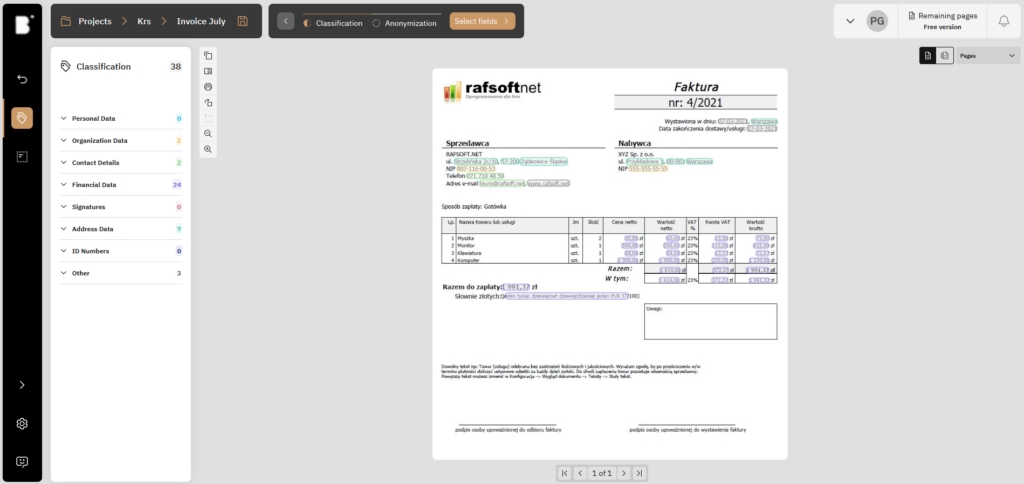Expand the Personal Data category

pos(64,119)
